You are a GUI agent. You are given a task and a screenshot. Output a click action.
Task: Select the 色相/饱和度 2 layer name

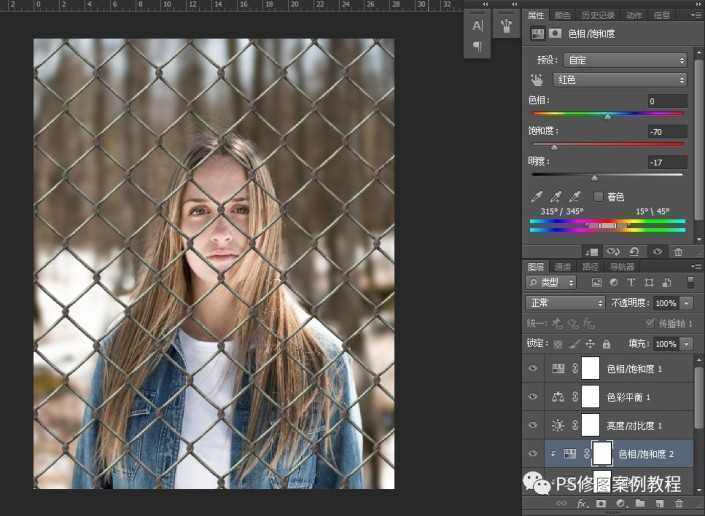[646, 454]
